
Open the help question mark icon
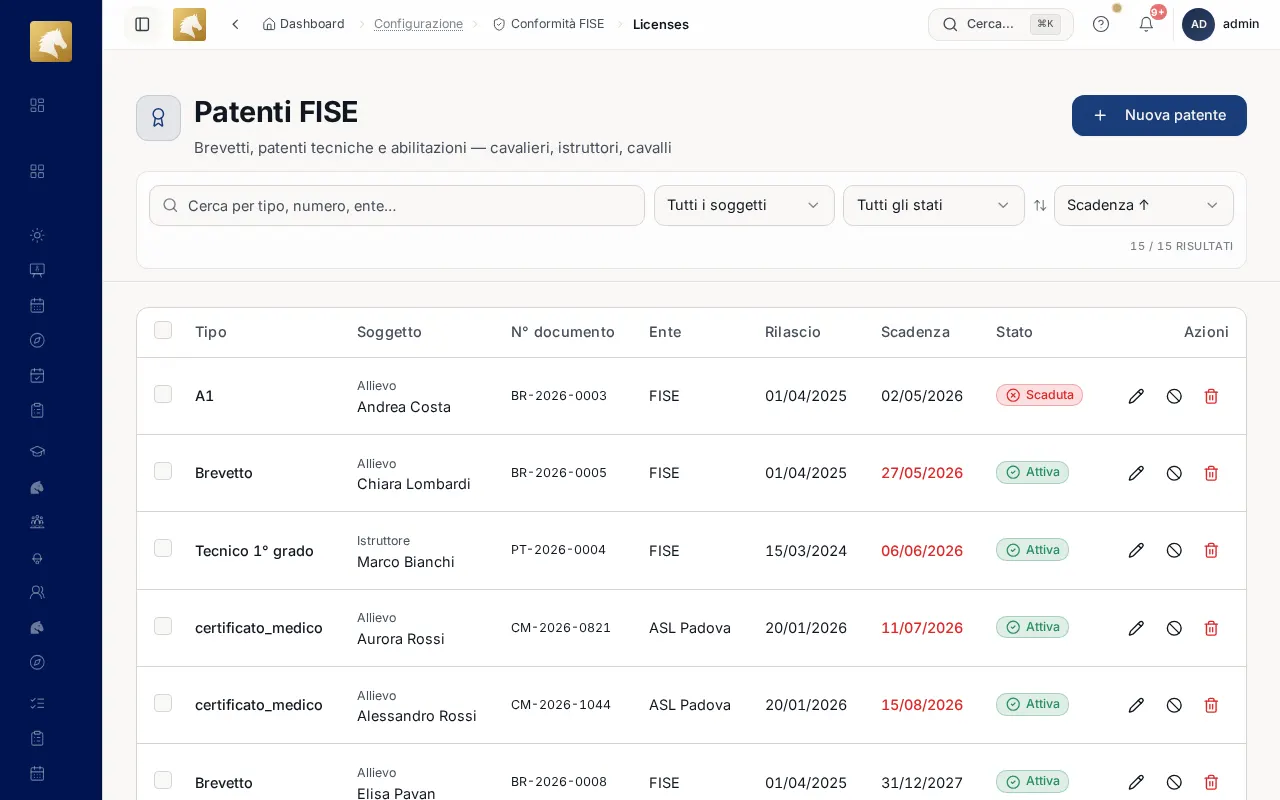click(1101, 24)
